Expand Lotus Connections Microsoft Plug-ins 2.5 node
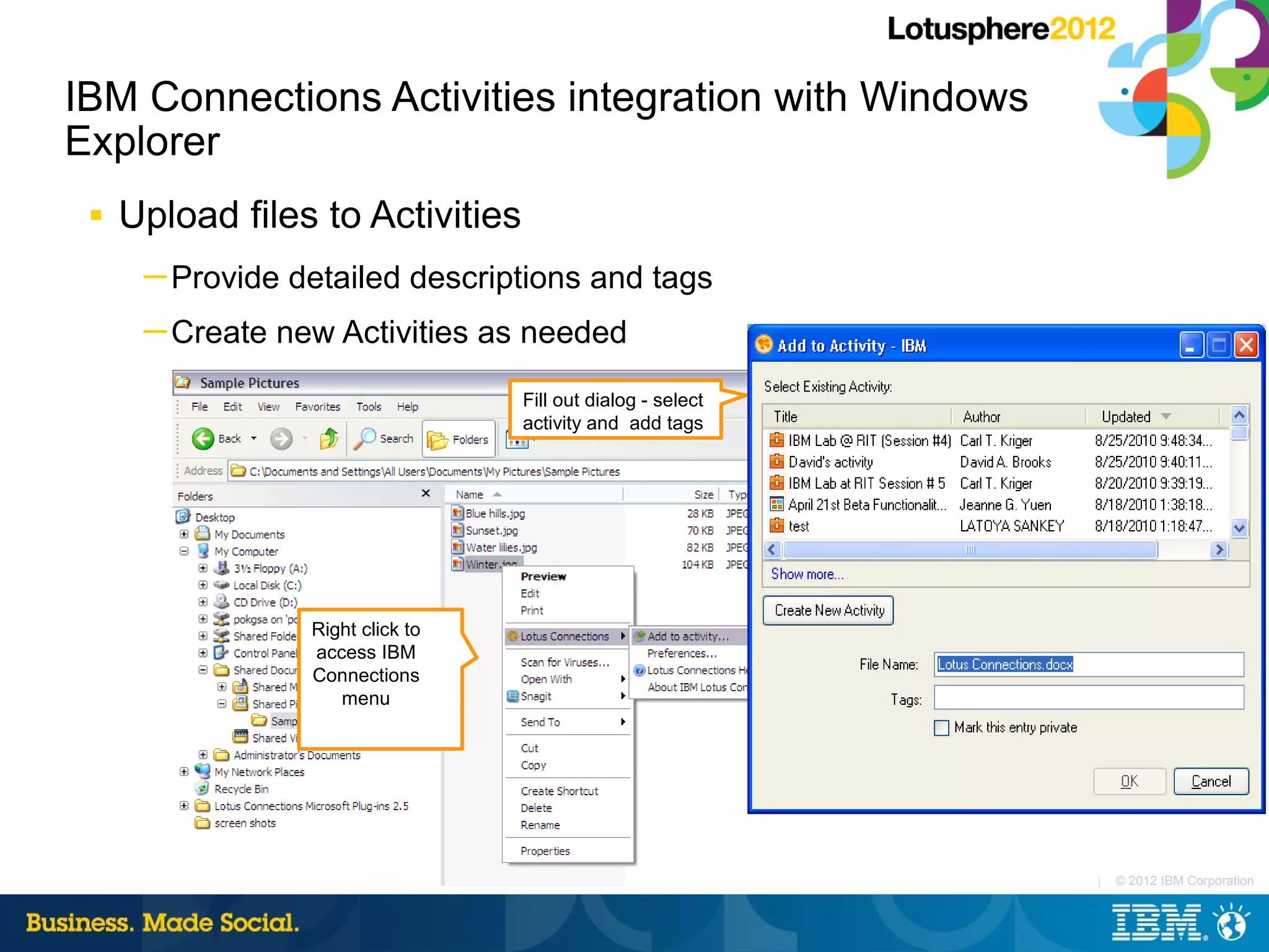This screenshot has width=1269, height=952. 184,806
